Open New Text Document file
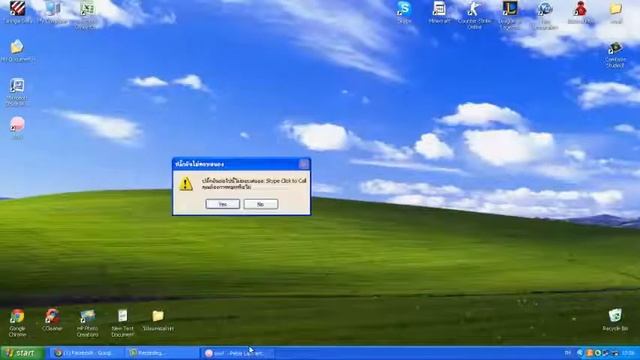 [x=122, y=323]
